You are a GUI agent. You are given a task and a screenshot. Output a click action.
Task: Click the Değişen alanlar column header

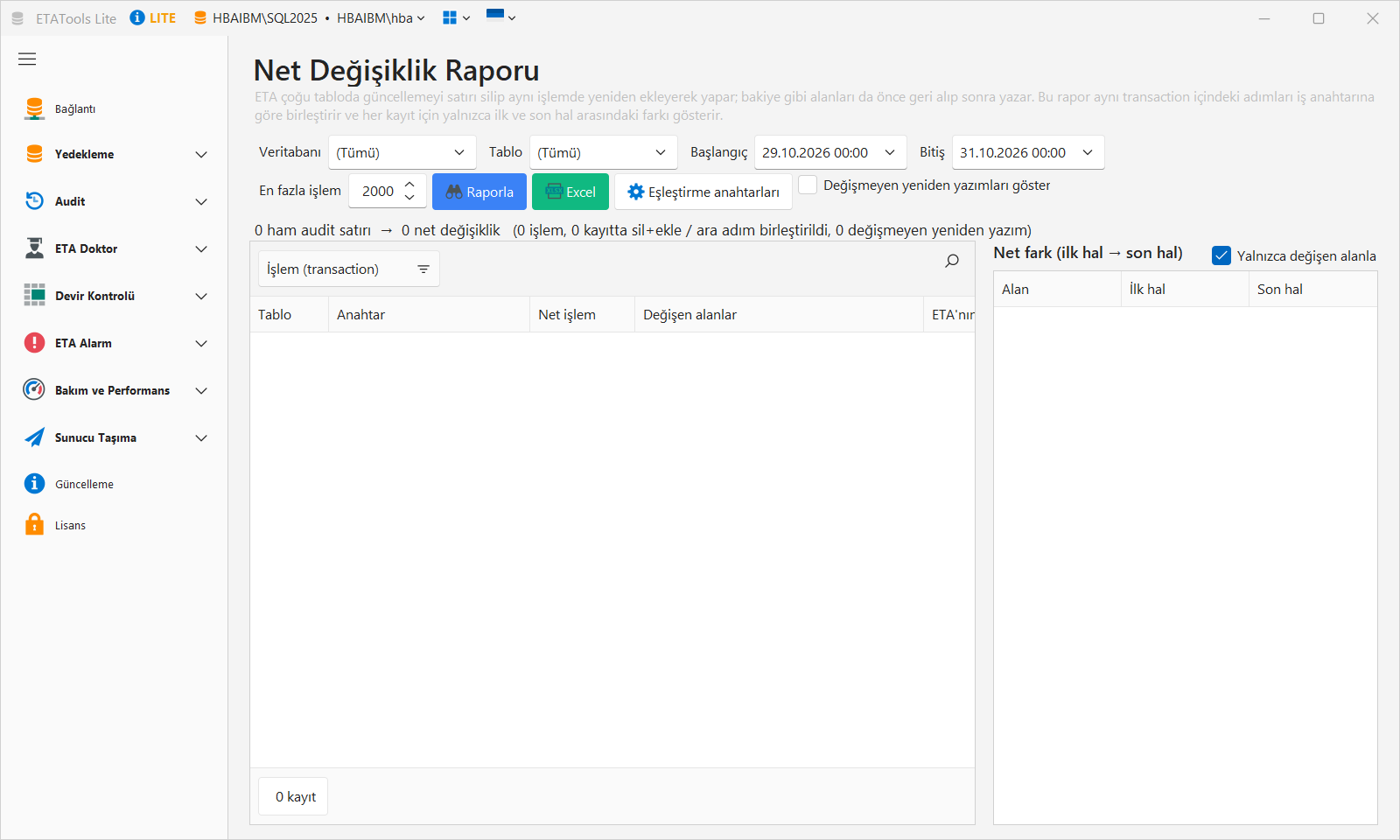tap(779, 314)
